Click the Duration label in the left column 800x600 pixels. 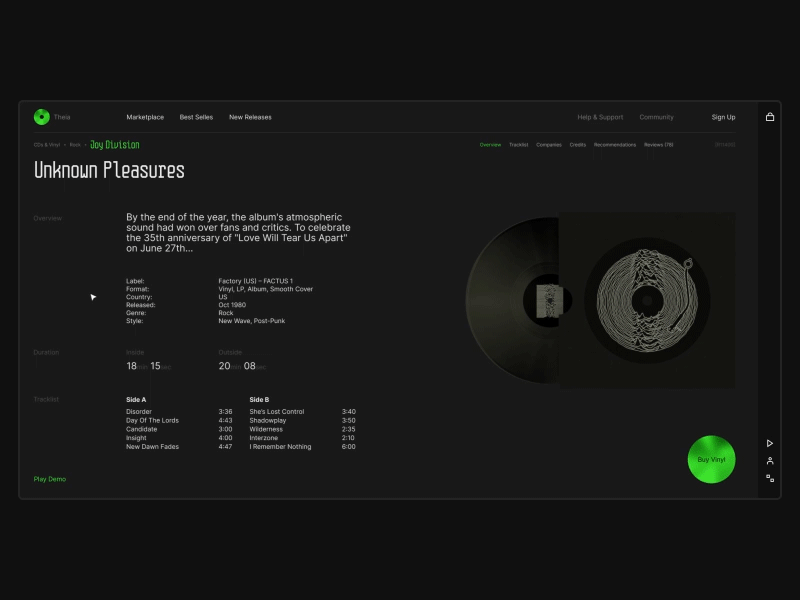[46, 352]
